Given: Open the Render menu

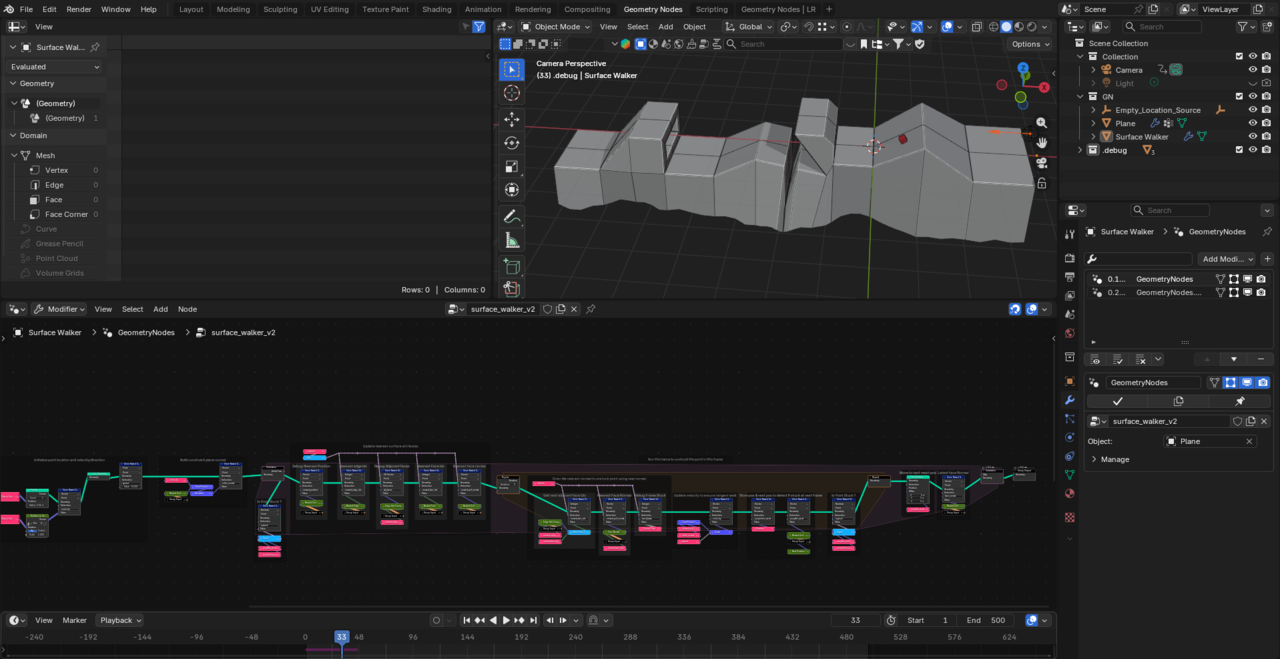Looking at the screenshot, I should coord(78,9).
